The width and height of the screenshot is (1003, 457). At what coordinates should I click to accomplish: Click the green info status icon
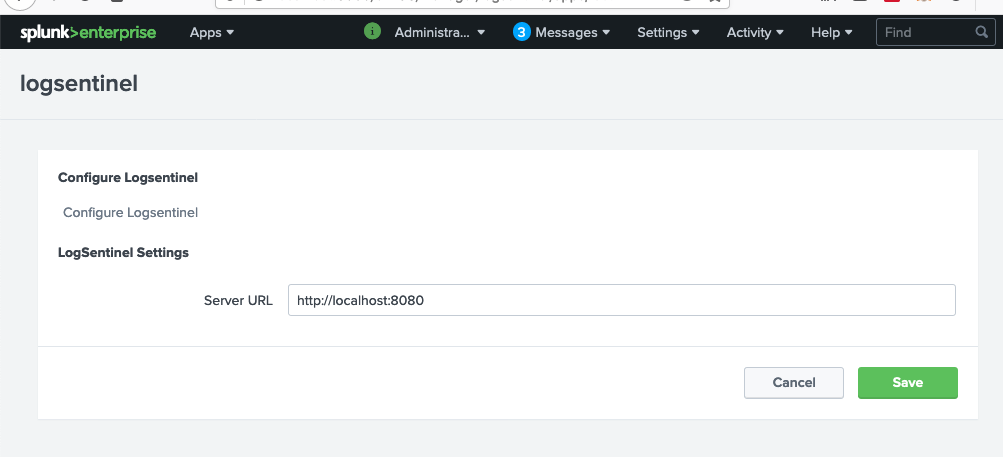372,31
